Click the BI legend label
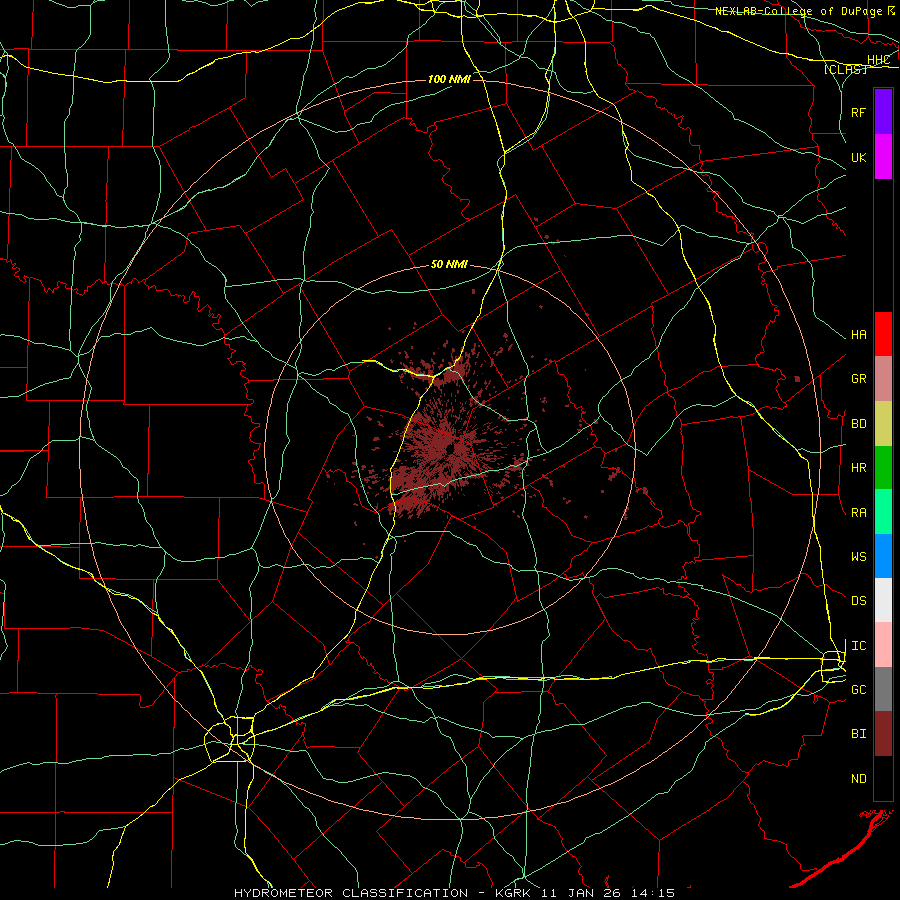This screenshot has height=900, width=900. tap(859, 734)
